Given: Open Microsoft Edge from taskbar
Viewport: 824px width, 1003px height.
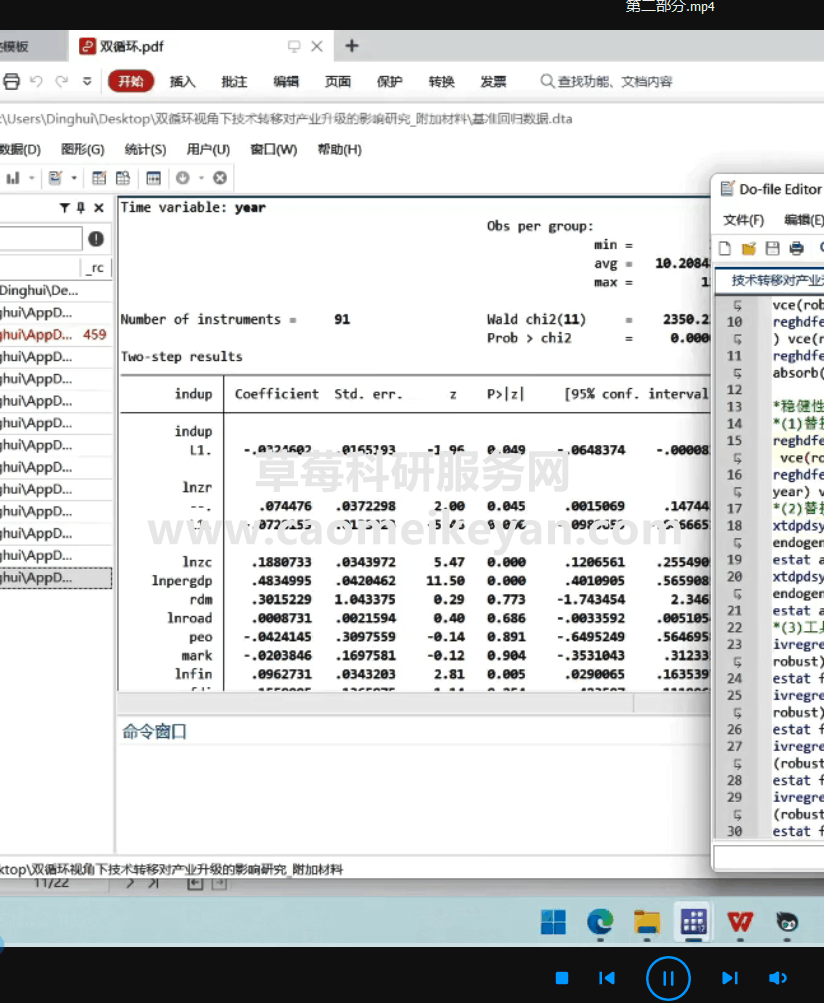Looking at the screenshot, I should [x=600, y=922].
